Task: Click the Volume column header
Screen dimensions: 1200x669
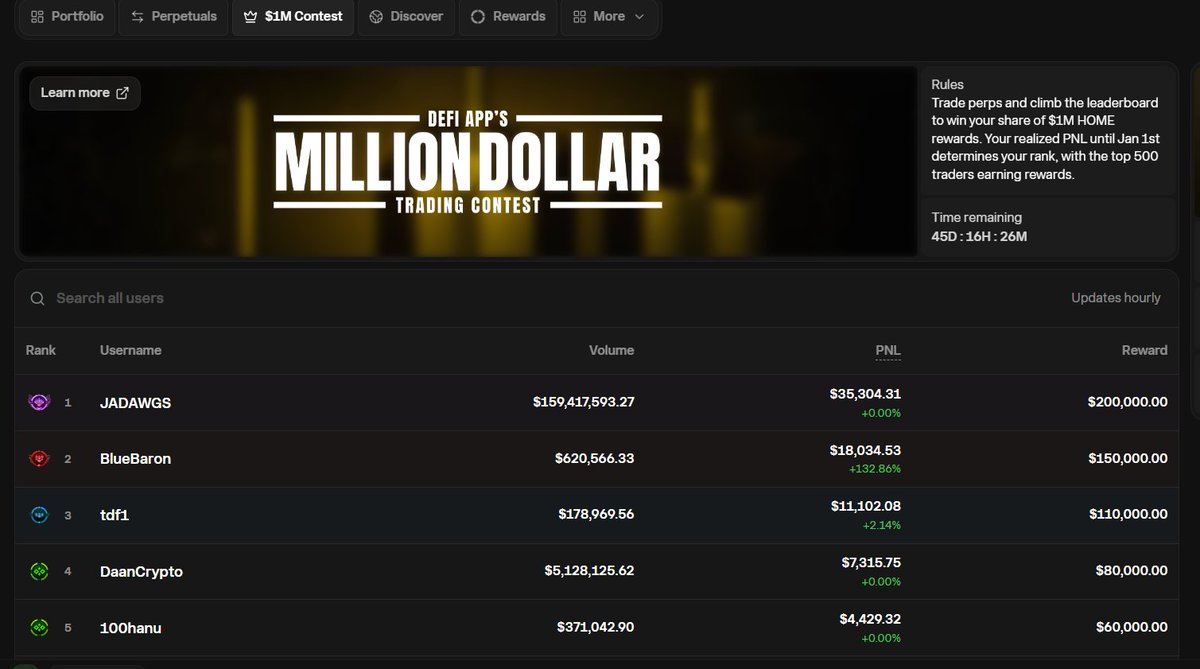Action: point(611,350)
